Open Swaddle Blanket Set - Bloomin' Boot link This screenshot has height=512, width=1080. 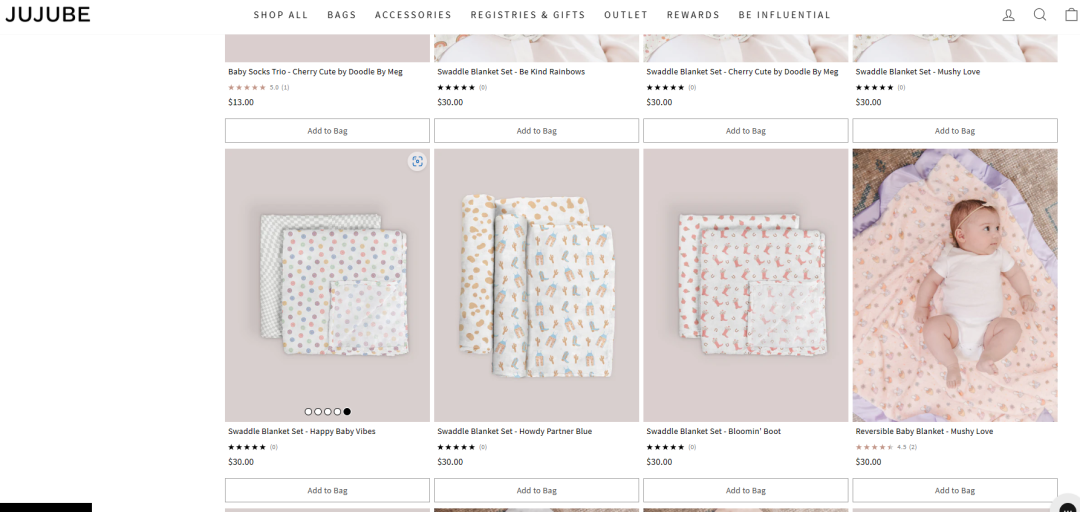(x=713, y=431)
